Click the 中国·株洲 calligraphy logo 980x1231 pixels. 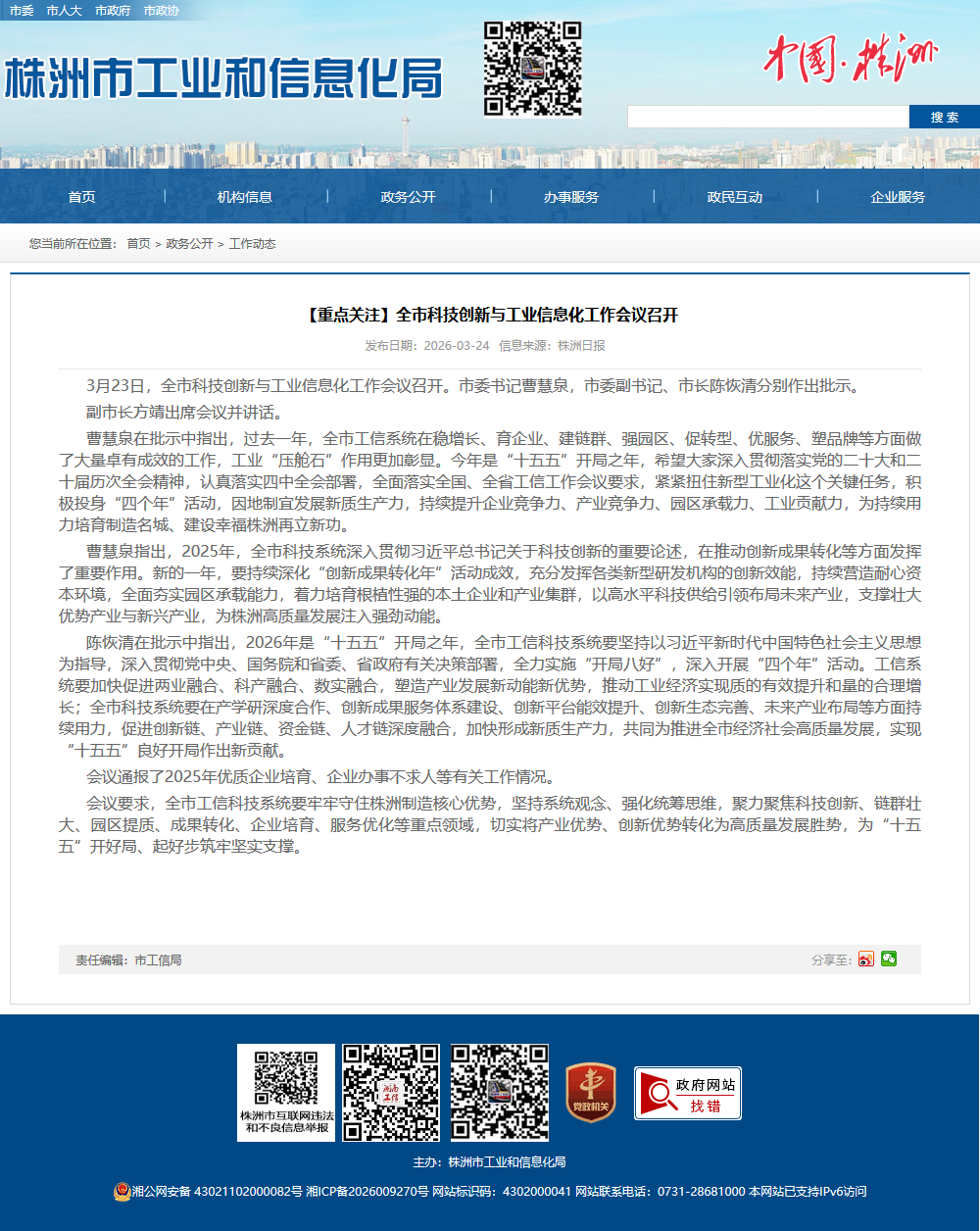click(849, 61)
